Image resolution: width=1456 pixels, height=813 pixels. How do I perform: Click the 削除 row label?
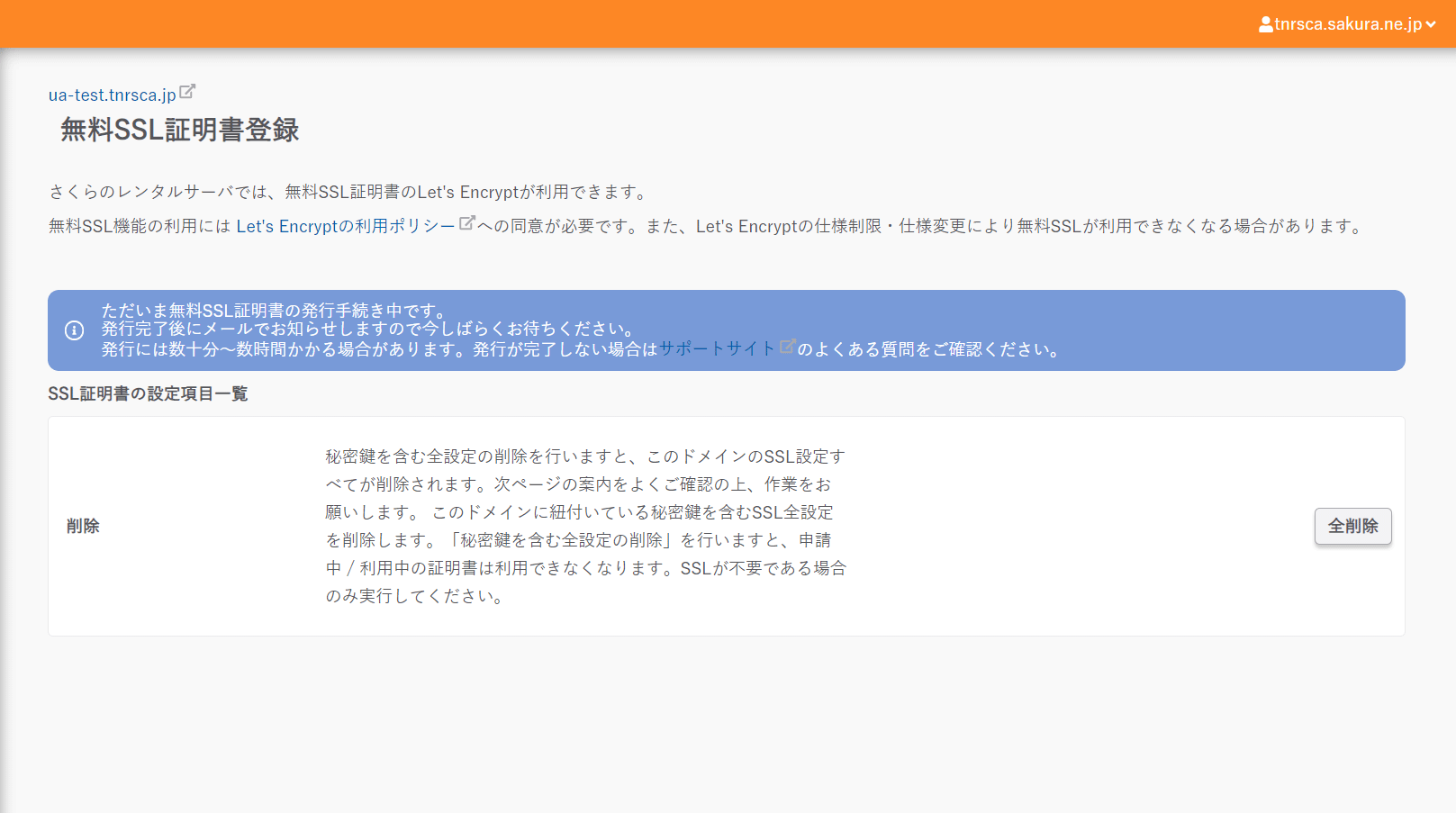[83, 526]
